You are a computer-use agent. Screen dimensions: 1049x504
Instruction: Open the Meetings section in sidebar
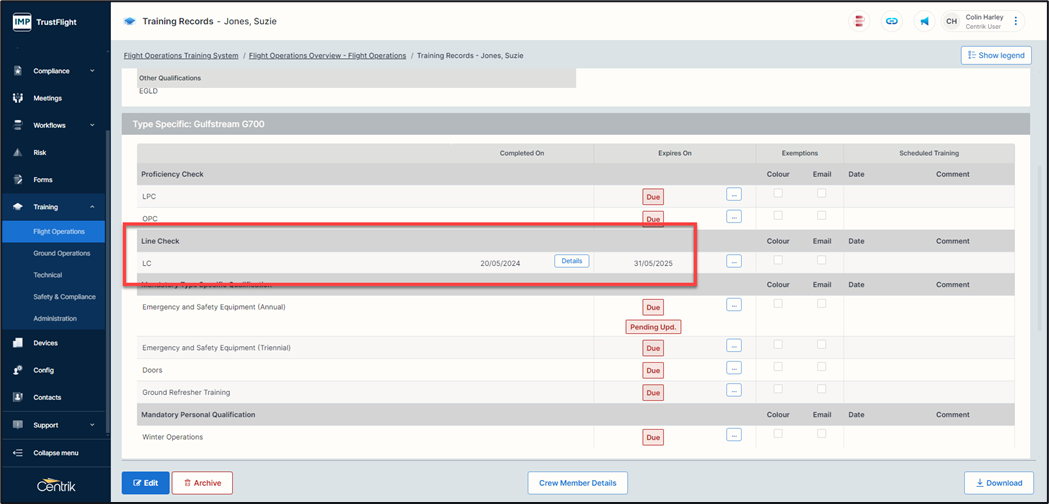click(47, 98)
